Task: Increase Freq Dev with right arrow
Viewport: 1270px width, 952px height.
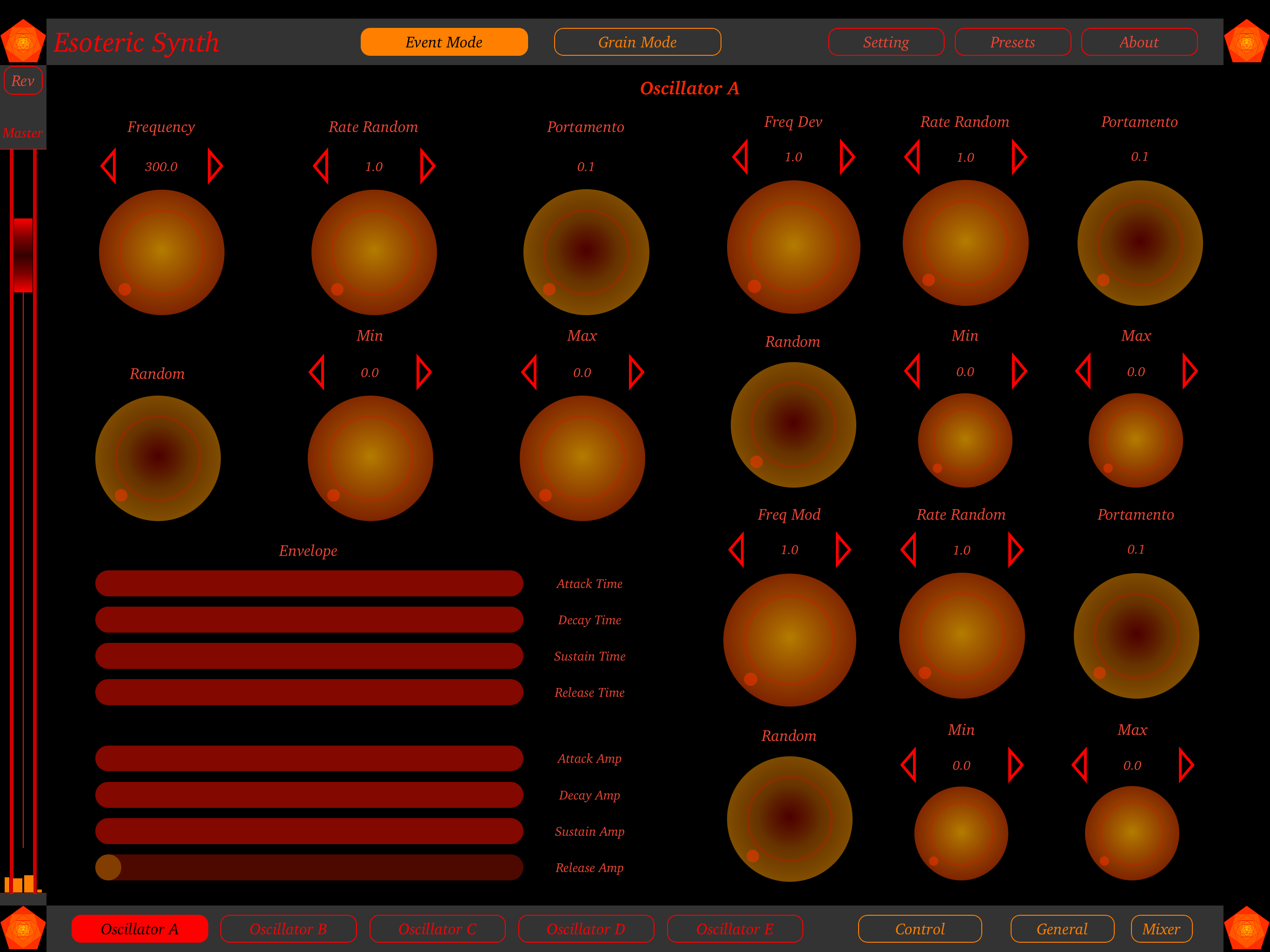Action: pyautogui.click(x=847, y=156)
